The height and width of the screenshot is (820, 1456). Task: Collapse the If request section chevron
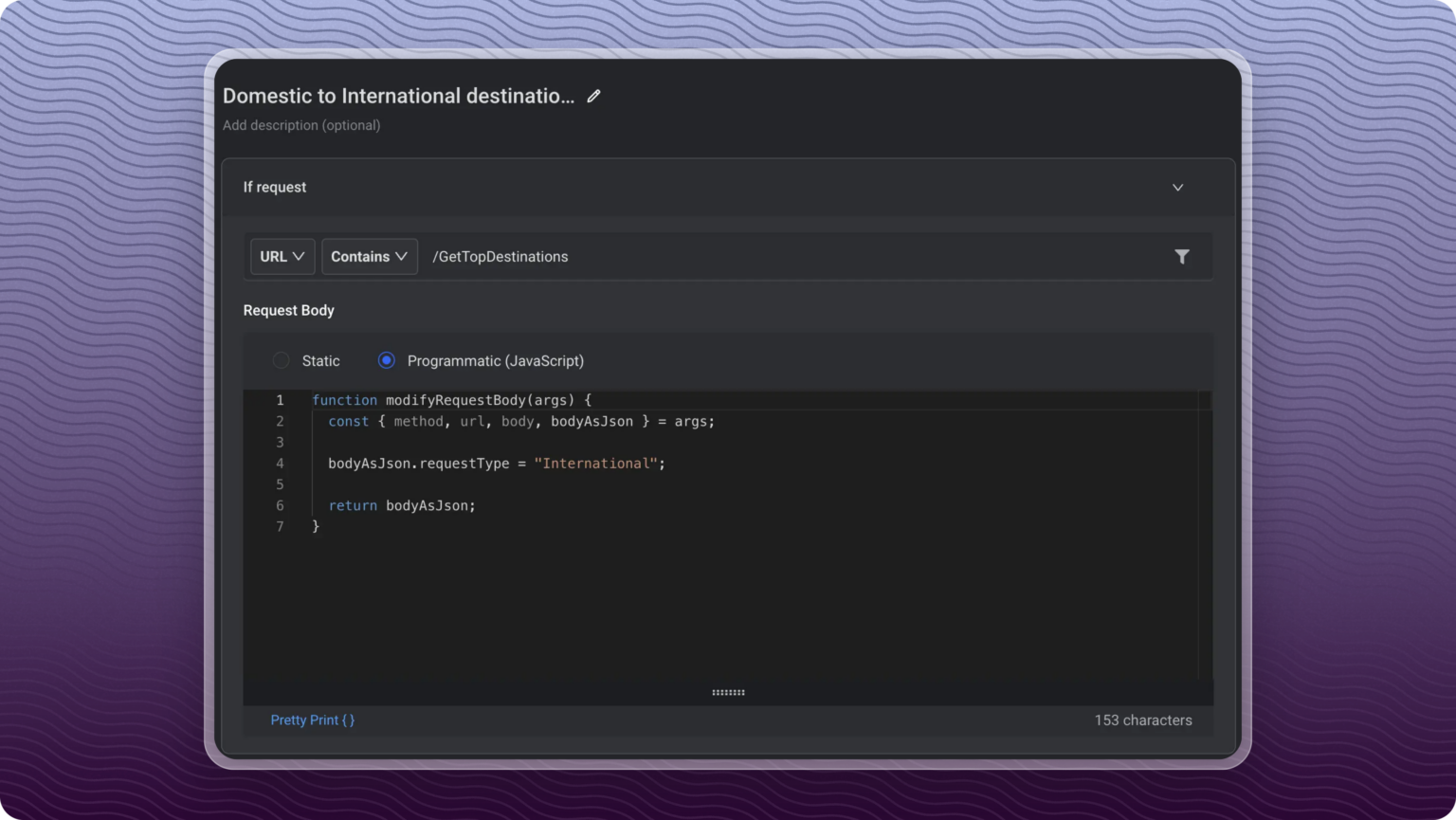(1177, 187)
